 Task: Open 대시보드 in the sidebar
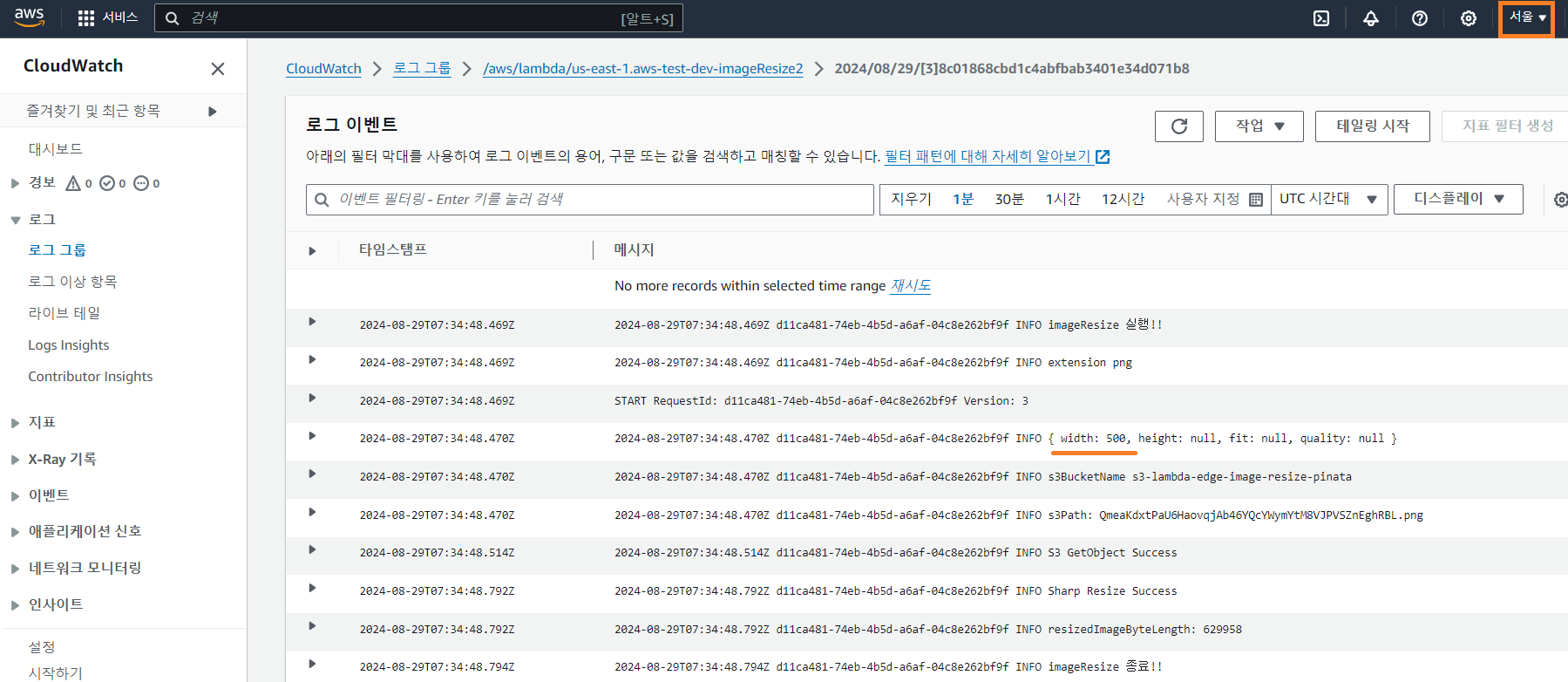55,149
